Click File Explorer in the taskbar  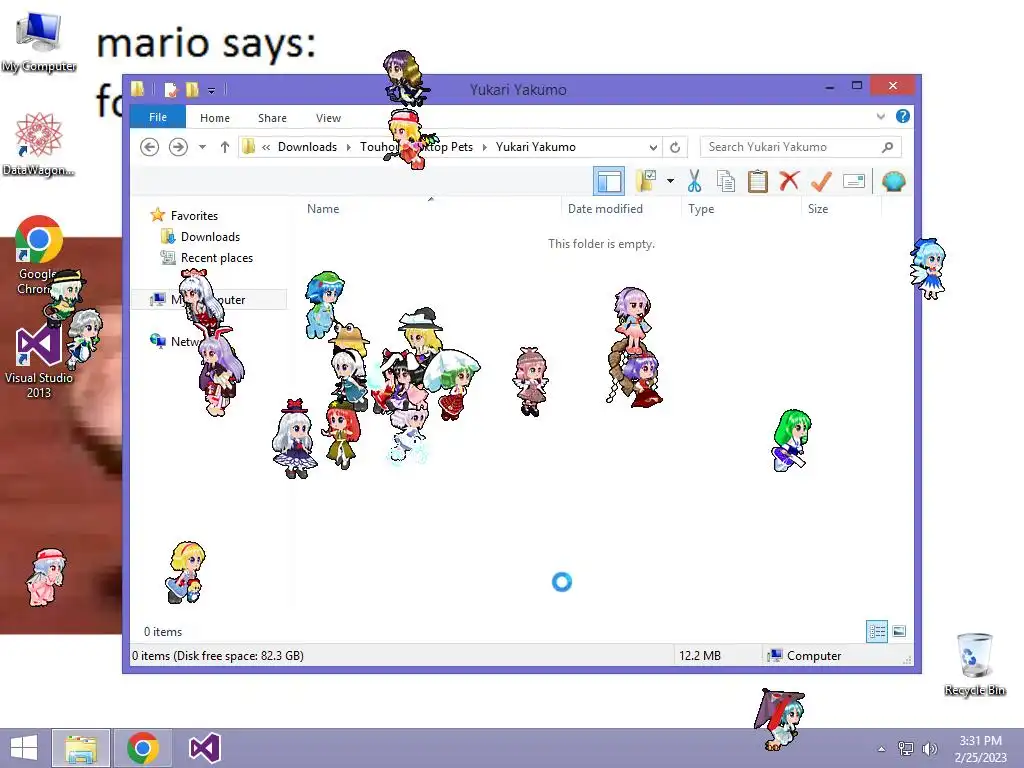pos(81,748)
